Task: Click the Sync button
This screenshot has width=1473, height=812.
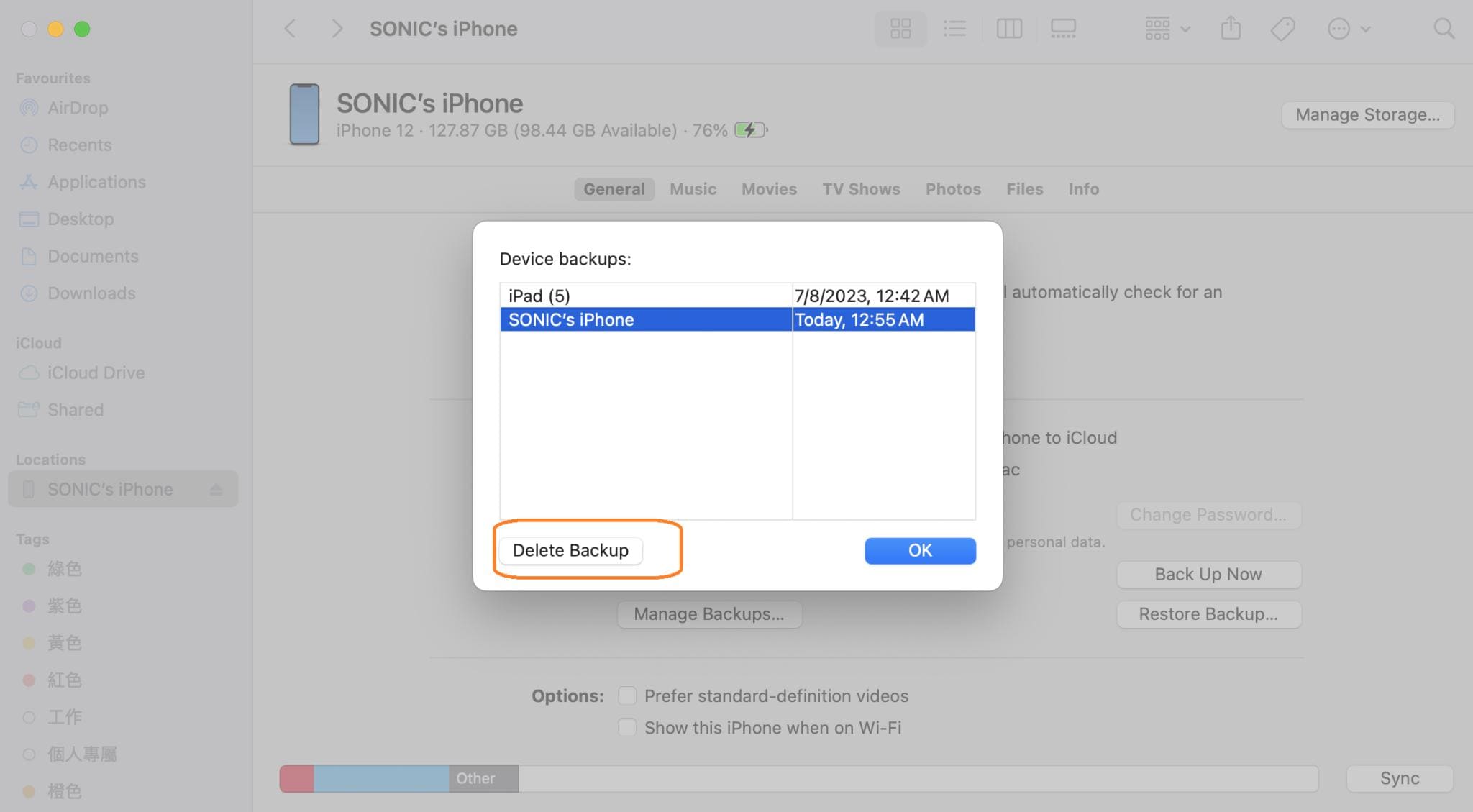Action: [x=1400, y=778]
